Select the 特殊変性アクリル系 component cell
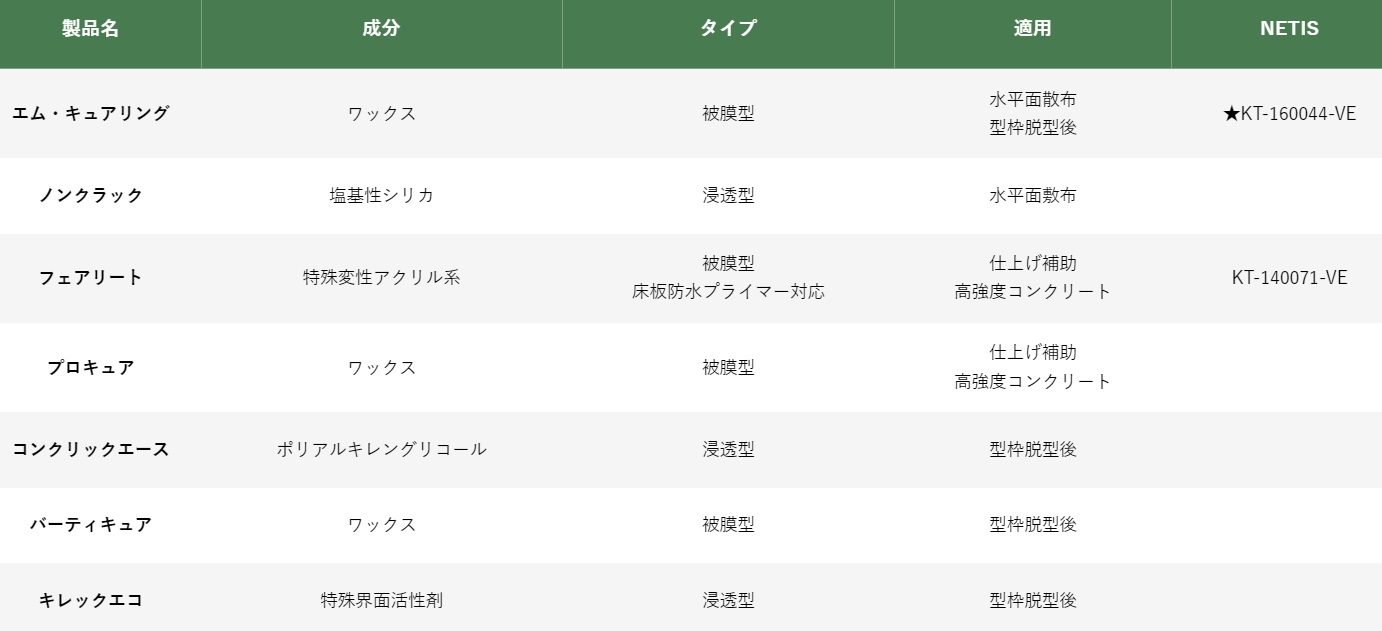Screen dimensions: 1382x631 coord(381,277)
